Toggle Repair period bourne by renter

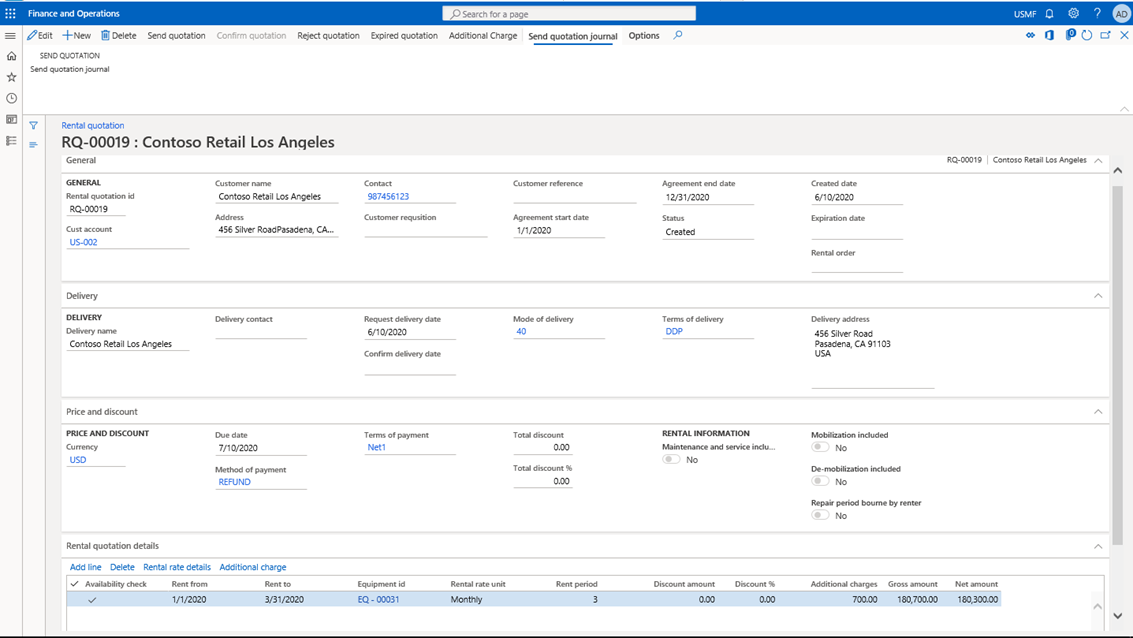pyautogui.click(x=820, y=516)
